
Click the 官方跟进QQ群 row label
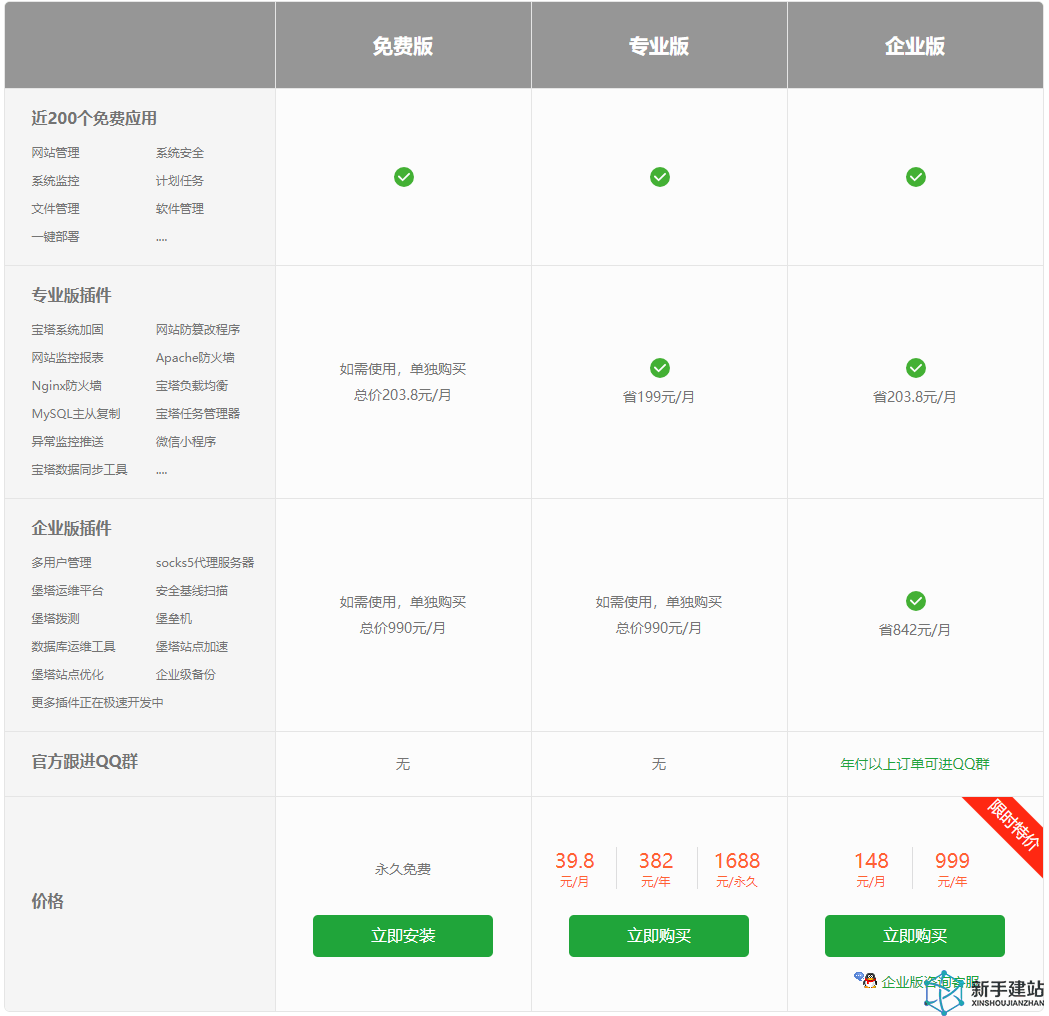point(85,761)
